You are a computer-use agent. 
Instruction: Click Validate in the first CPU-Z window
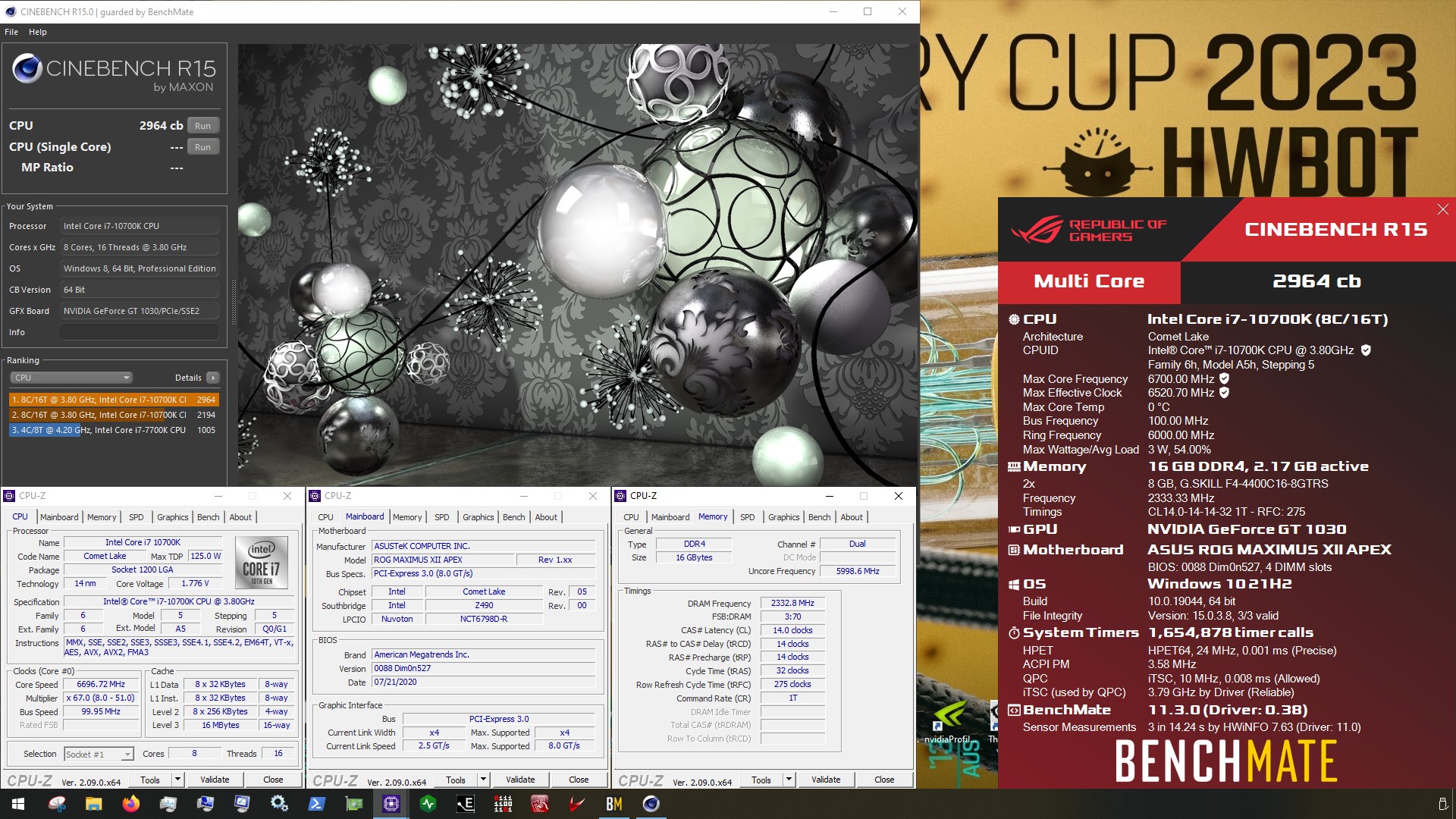click(215, 780)
